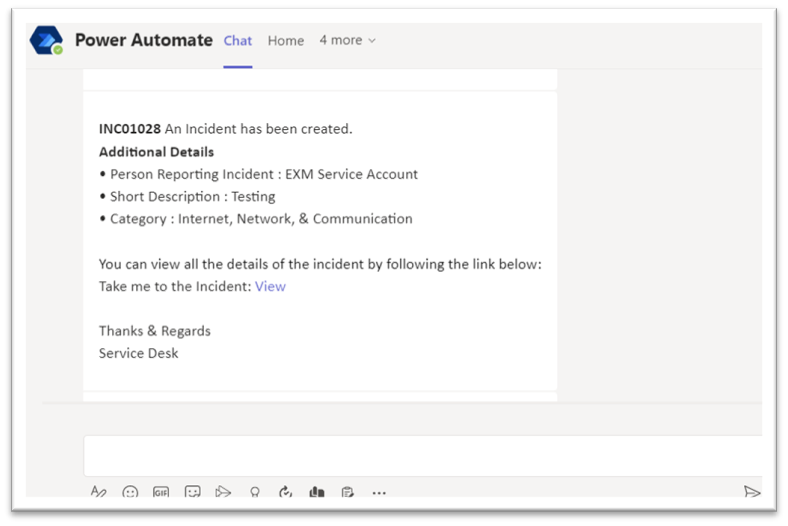The image size is (788, 526).
Task: Expand the '4 more' tabs dropdown
Action: pos(348,40)
